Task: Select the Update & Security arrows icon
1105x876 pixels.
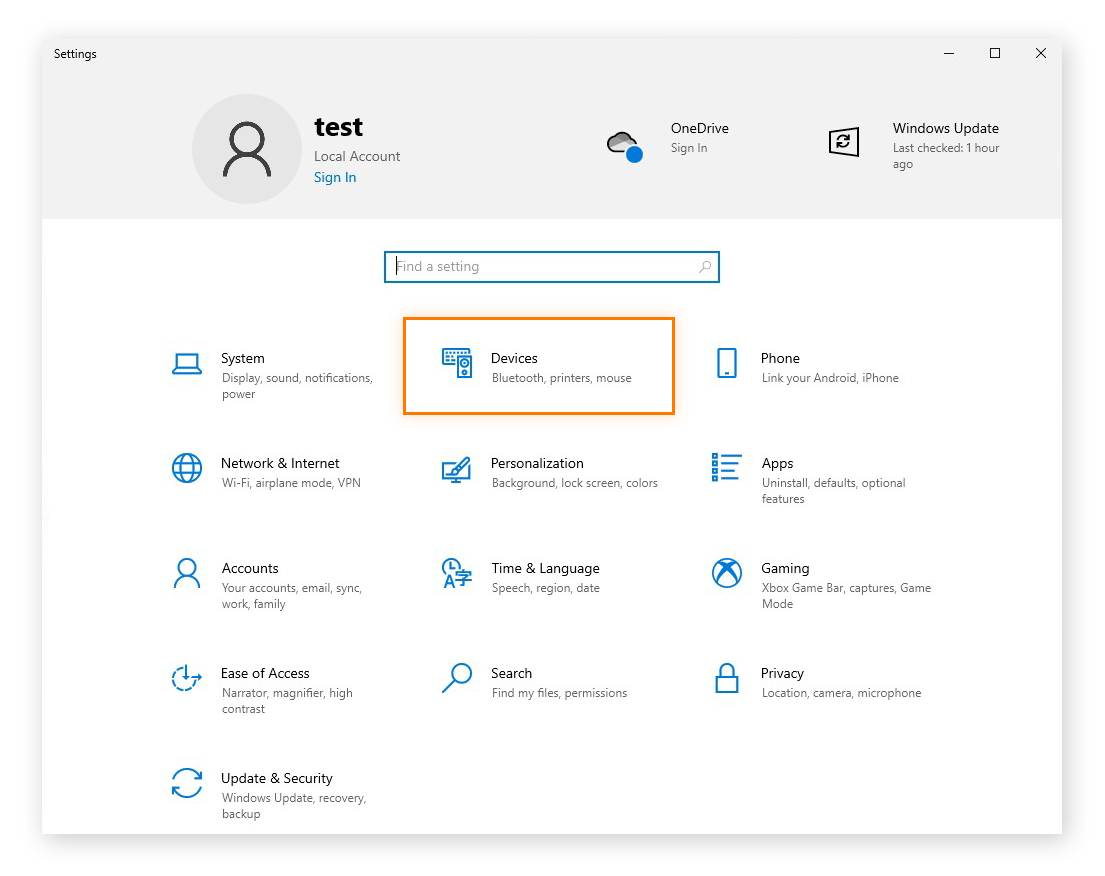Action: pyautogui.click(x=187, y=783)
